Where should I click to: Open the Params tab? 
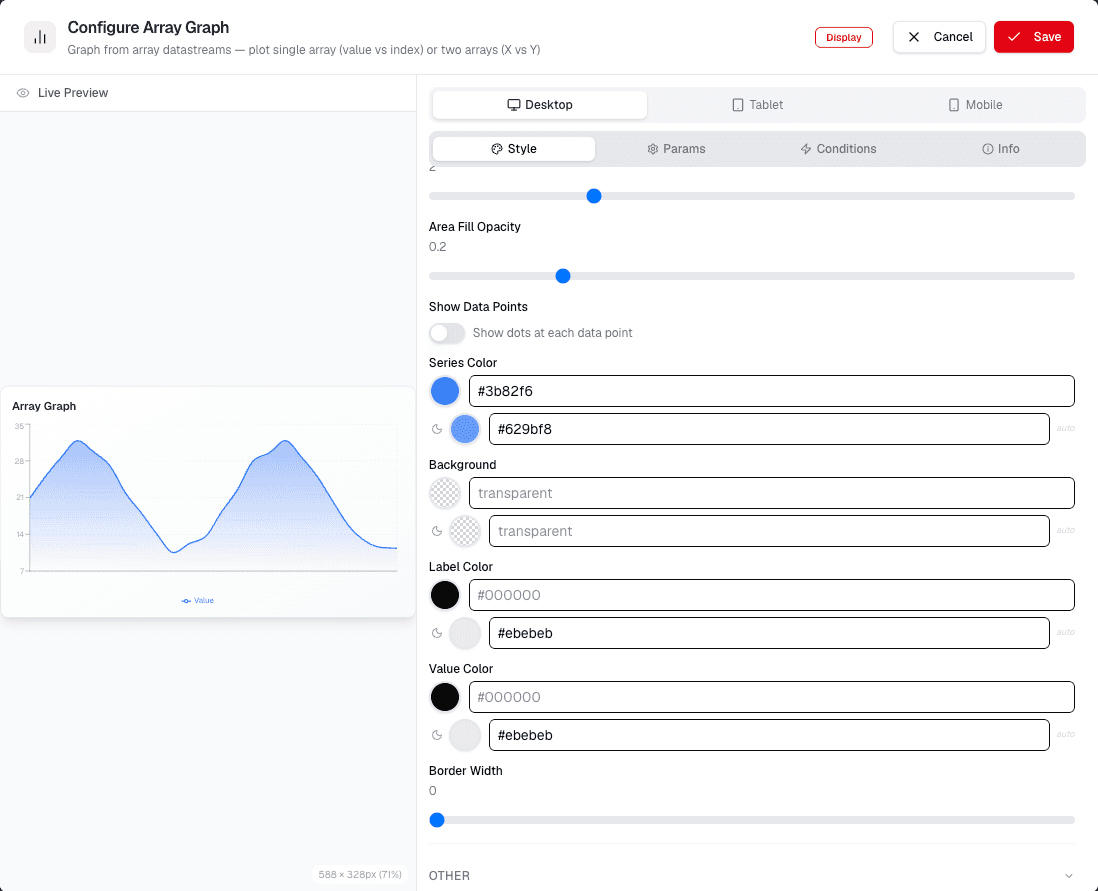pyautogui.click(x=676, y=149)
